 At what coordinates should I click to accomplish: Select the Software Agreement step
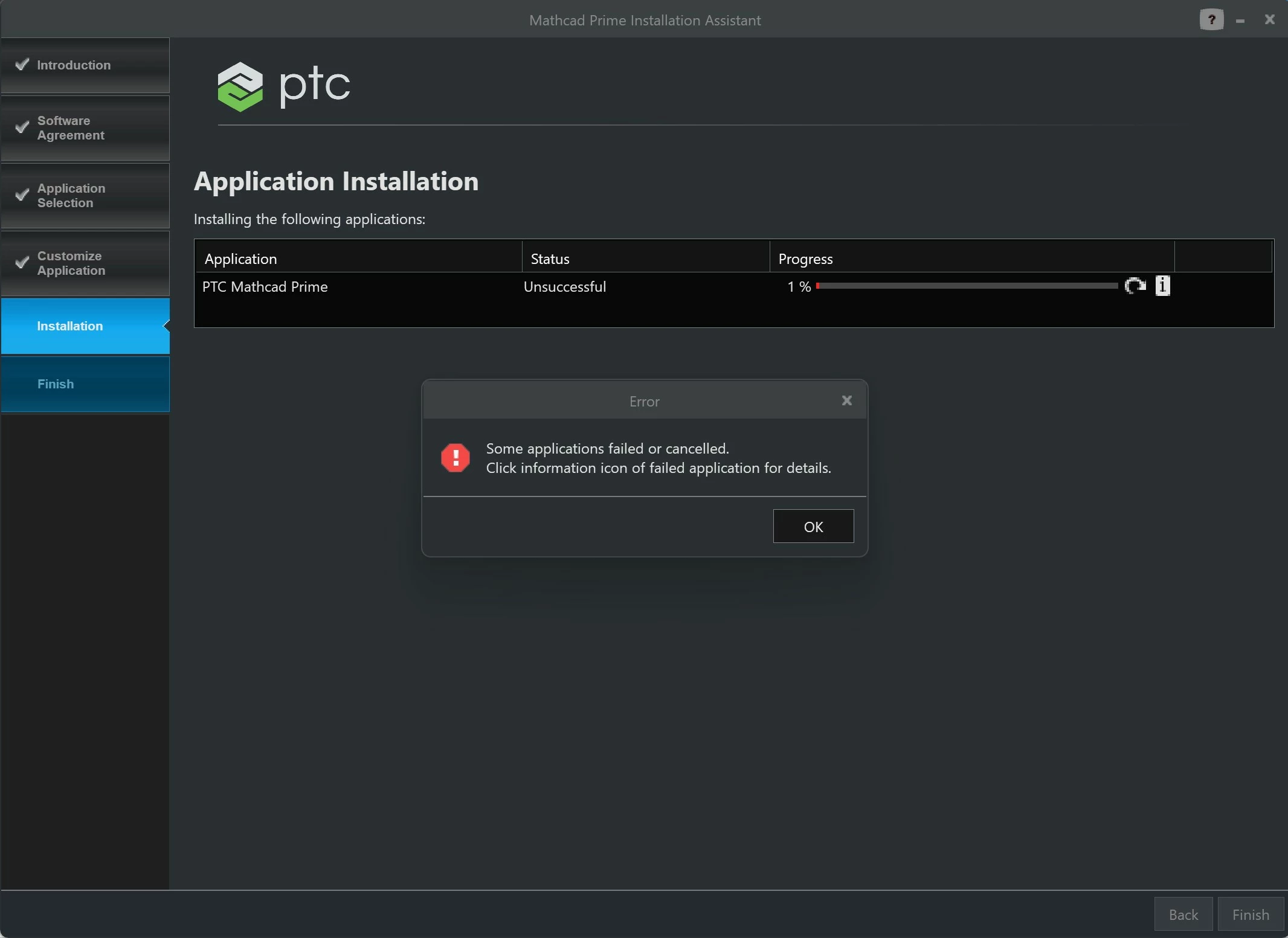[x=71, y=128]
